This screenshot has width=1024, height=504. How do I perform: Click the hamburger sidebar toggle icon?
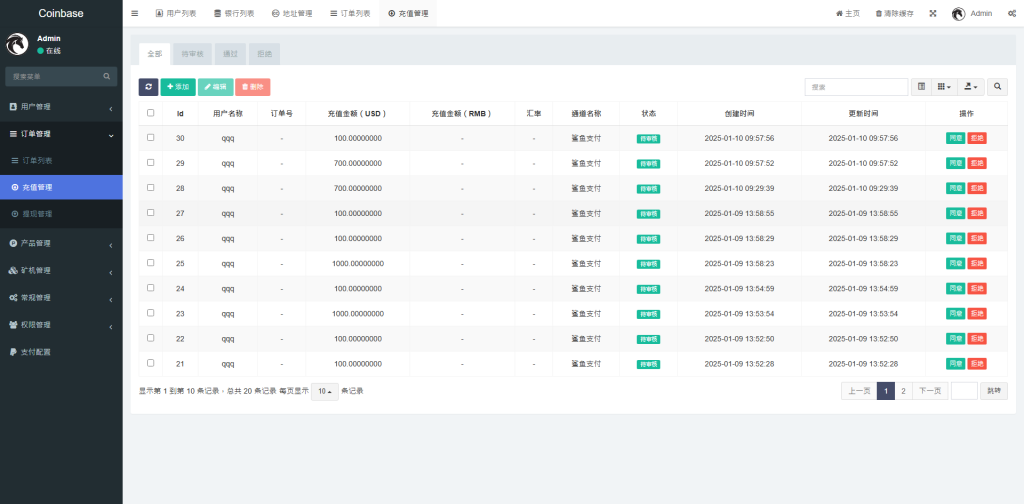135,13
